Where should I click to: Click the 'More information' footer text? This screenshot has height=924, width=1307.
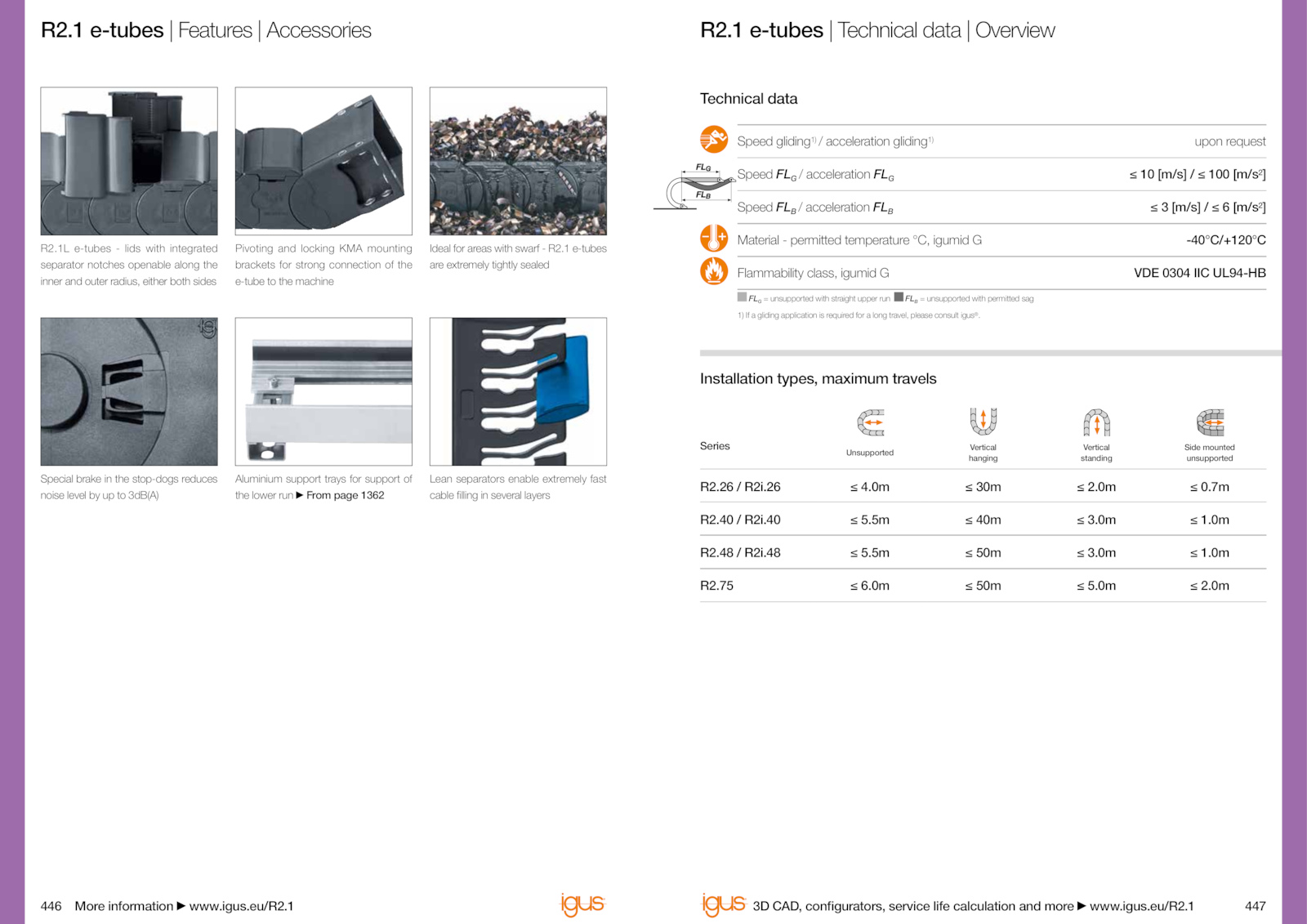(124, 906)
